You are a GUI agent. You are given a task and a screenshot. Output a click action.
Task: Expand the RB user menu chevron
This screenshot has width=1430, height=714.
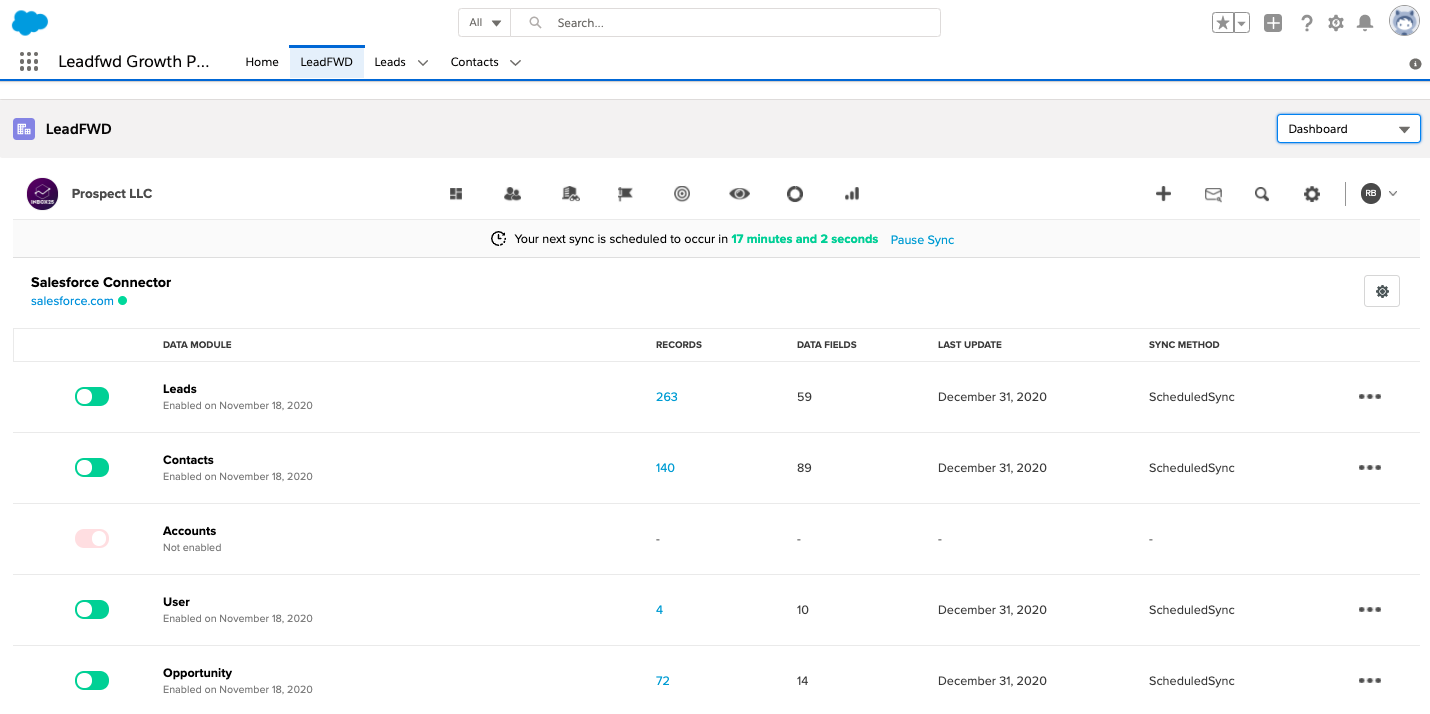pos(1393,194)
